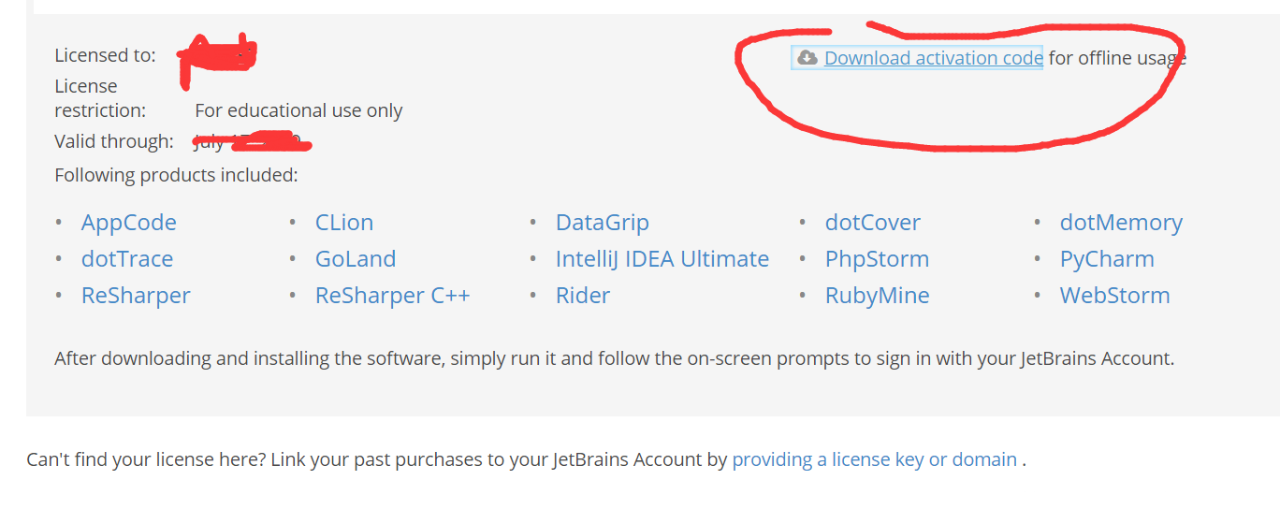
Task: Open the ReSharper C++ link
Action: tap(392, 295)
